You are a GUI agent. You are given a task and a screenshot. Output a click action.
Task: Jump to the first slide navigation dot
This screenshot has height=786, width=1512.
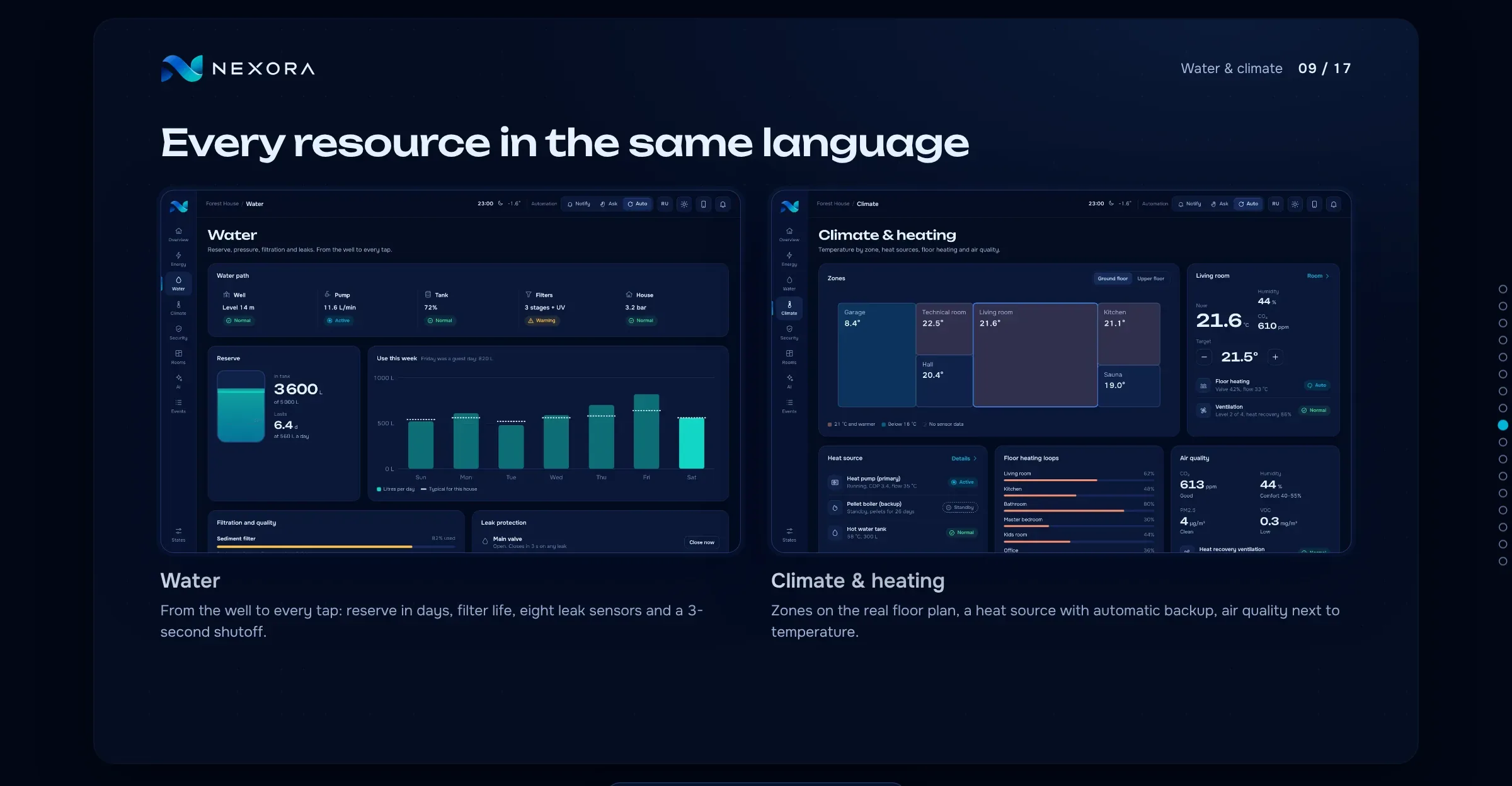point(1503,289)
